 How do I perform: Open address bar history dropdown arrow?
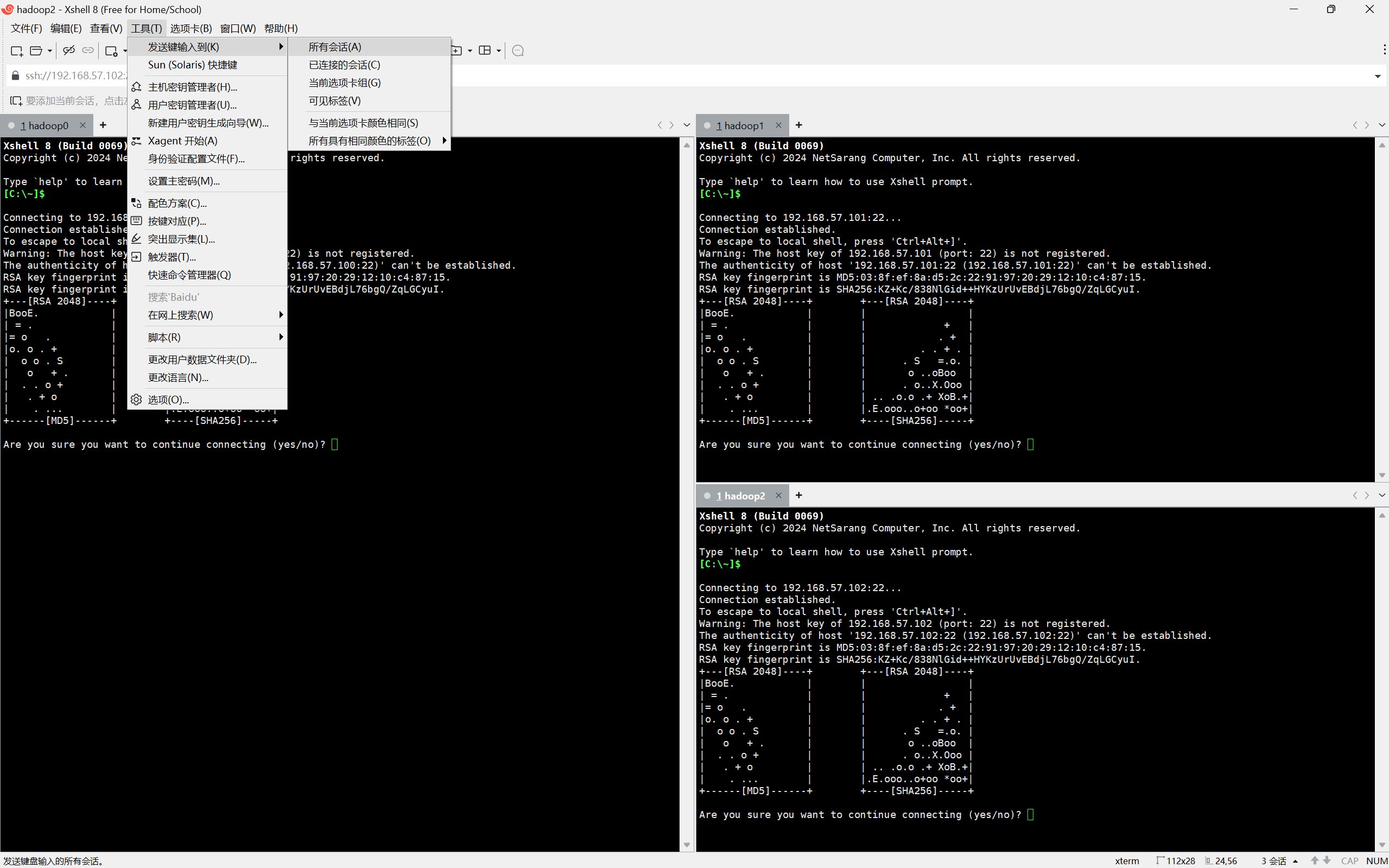point(1378,76)
